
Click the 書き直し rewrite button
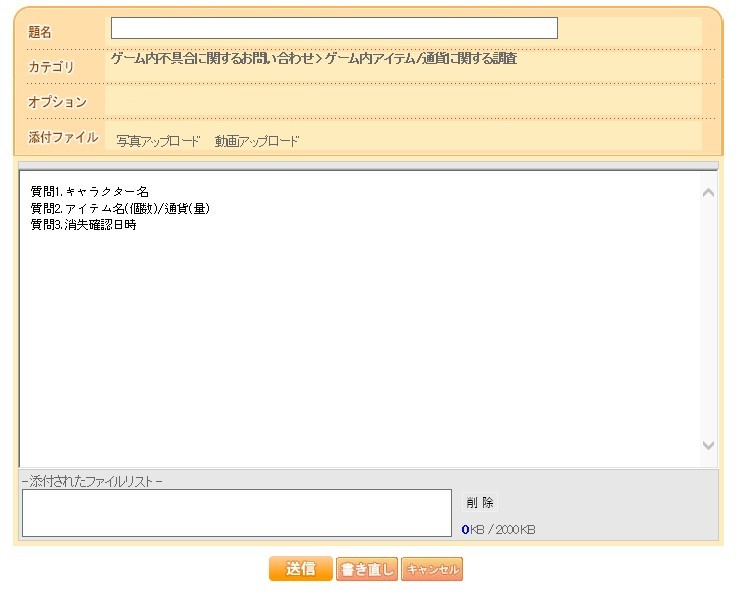pos(367,569)
